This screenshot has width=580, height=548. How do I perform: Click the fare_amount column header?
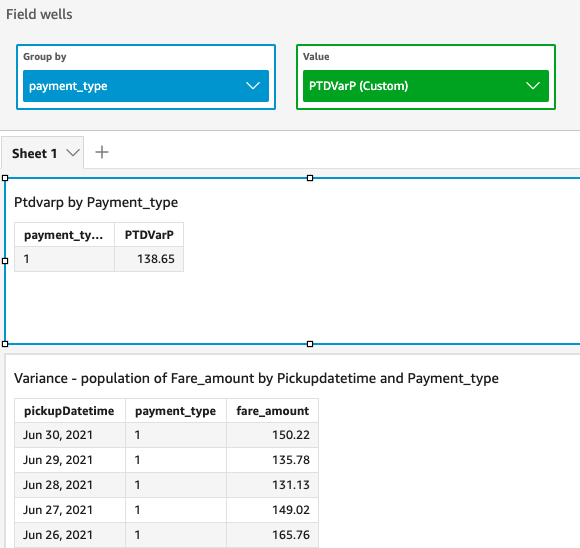[273, 411]
